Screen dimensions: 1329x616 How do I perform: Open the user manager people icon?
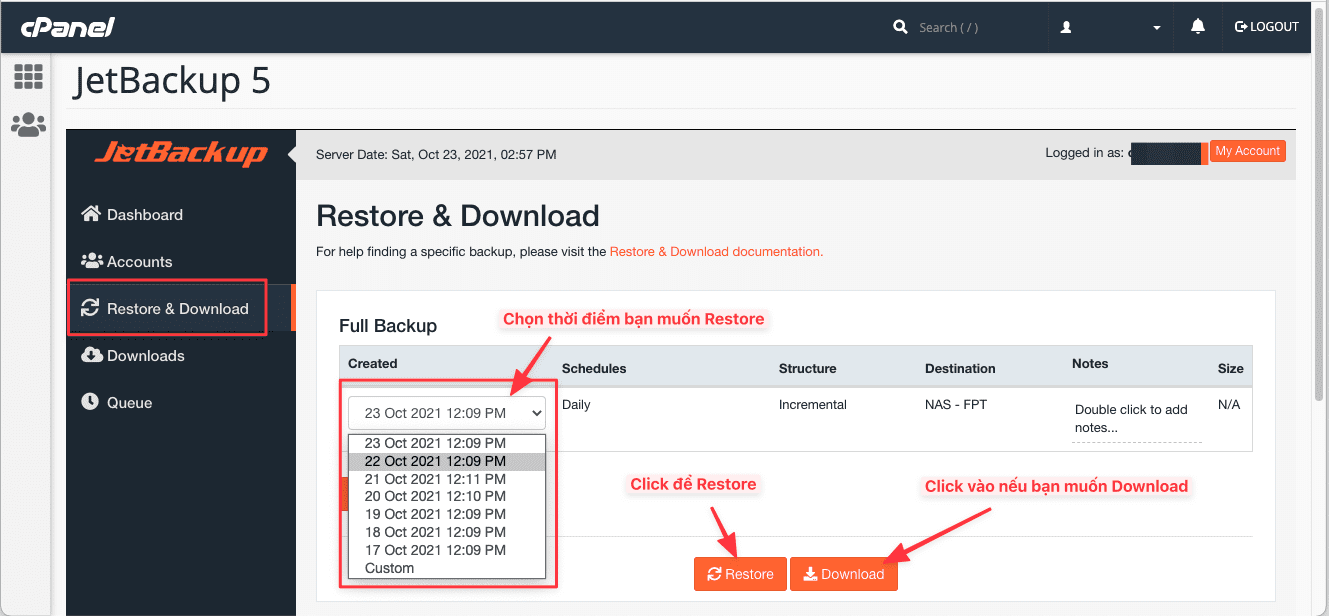click(28, 124)
